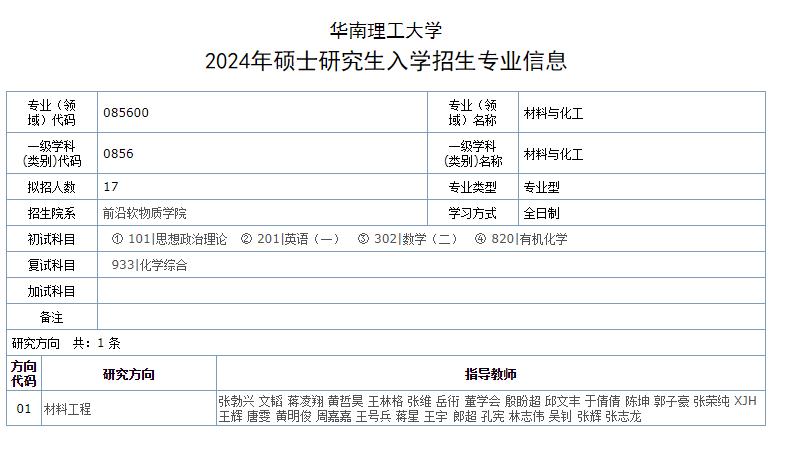The height and width of the screenshot is (451, 791).
Task: Click the 指导教师 column header
Action: point(490,374)
